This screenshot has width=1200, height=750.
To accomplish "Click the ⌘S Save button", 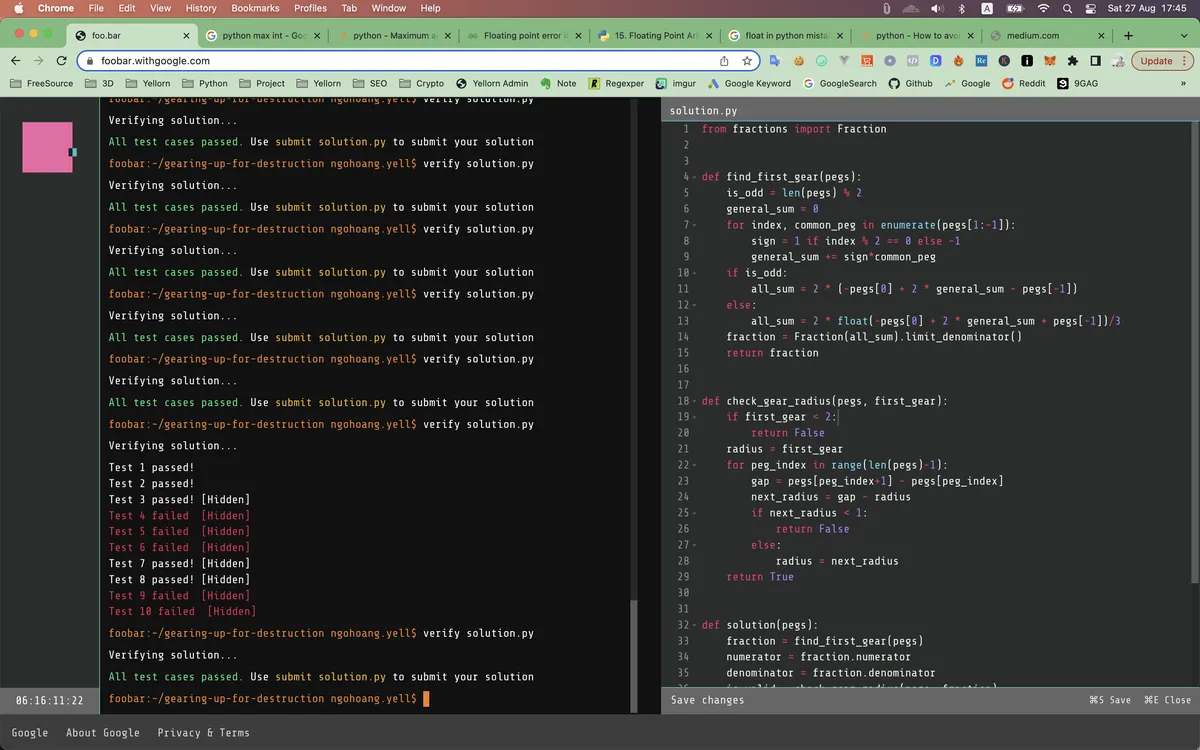I will click(x=1109, y=700).
